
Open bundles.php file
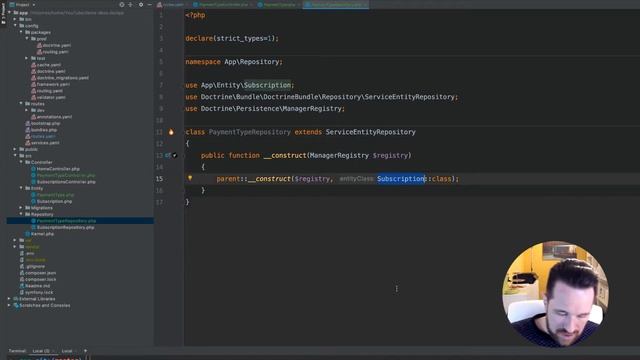click(x=44, y=130)
